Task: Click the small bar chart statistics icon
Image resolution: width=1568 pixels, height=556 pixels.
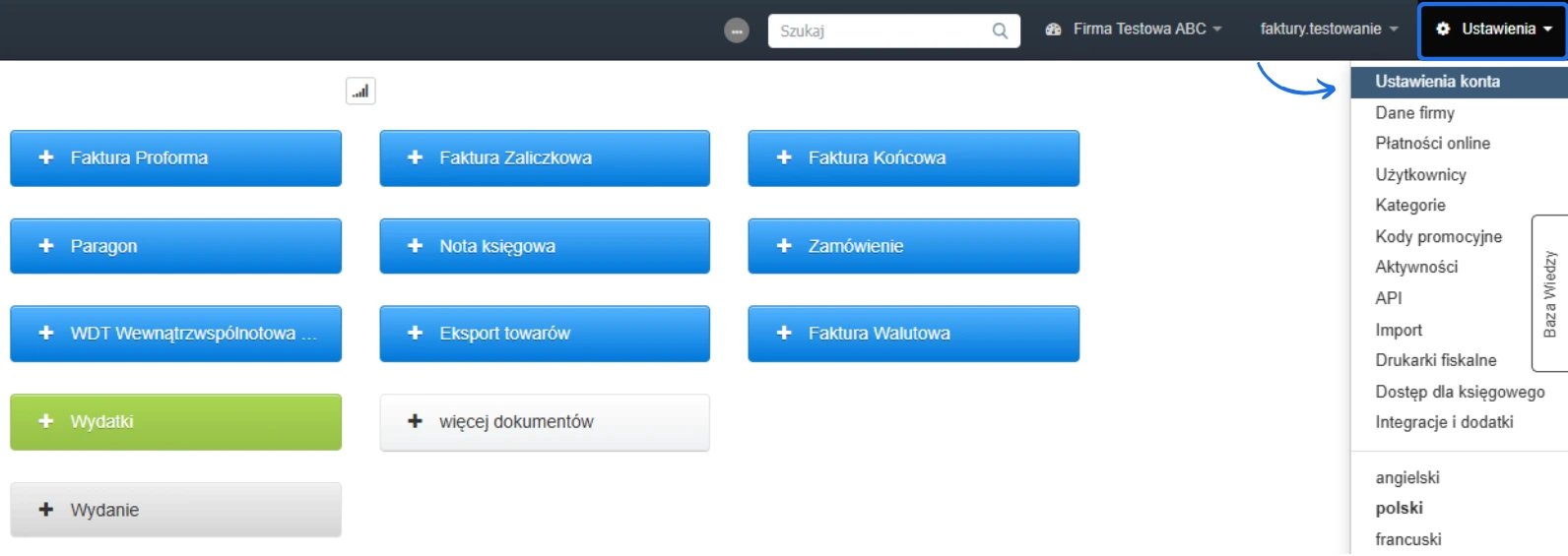Action: pos(360,92)
